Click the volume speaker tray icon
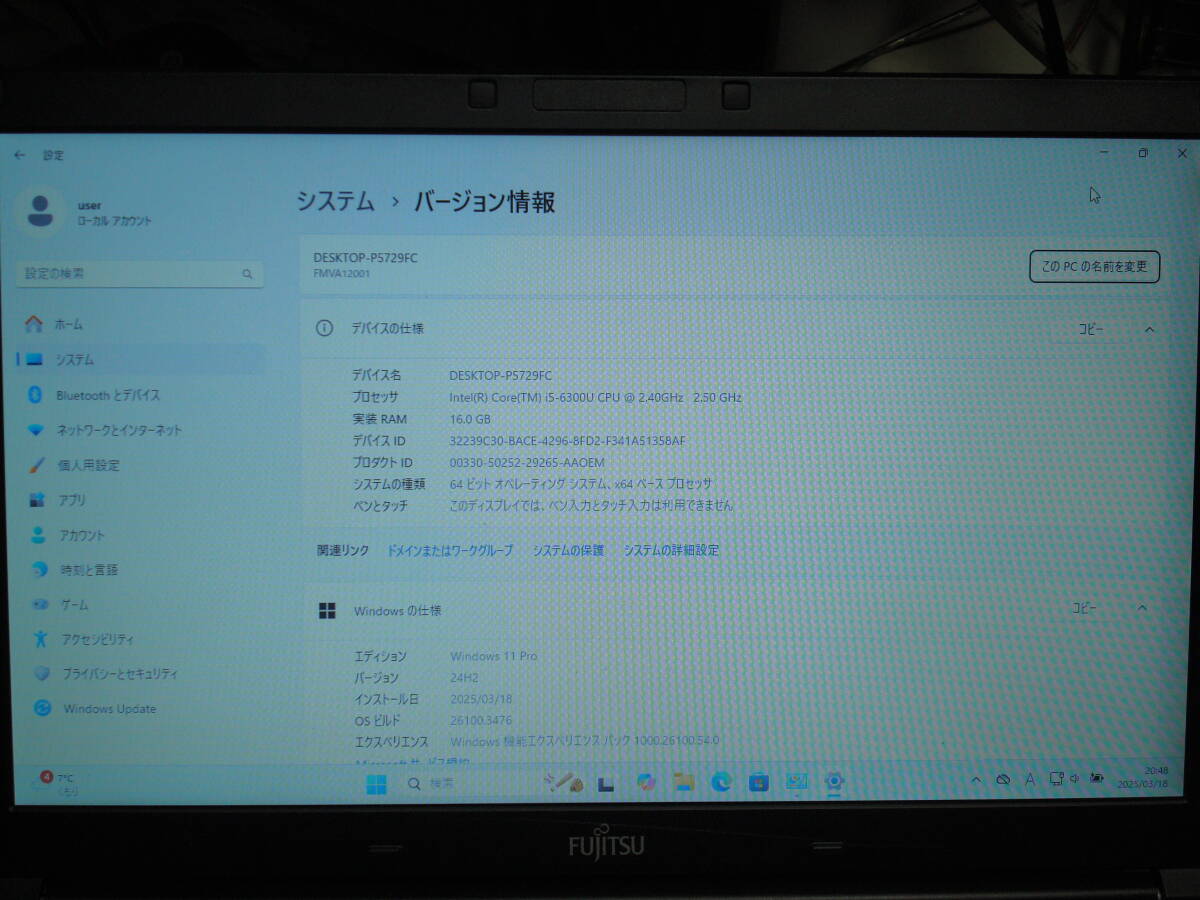The image size is (1200, 900). click(x=1073, y=778)
